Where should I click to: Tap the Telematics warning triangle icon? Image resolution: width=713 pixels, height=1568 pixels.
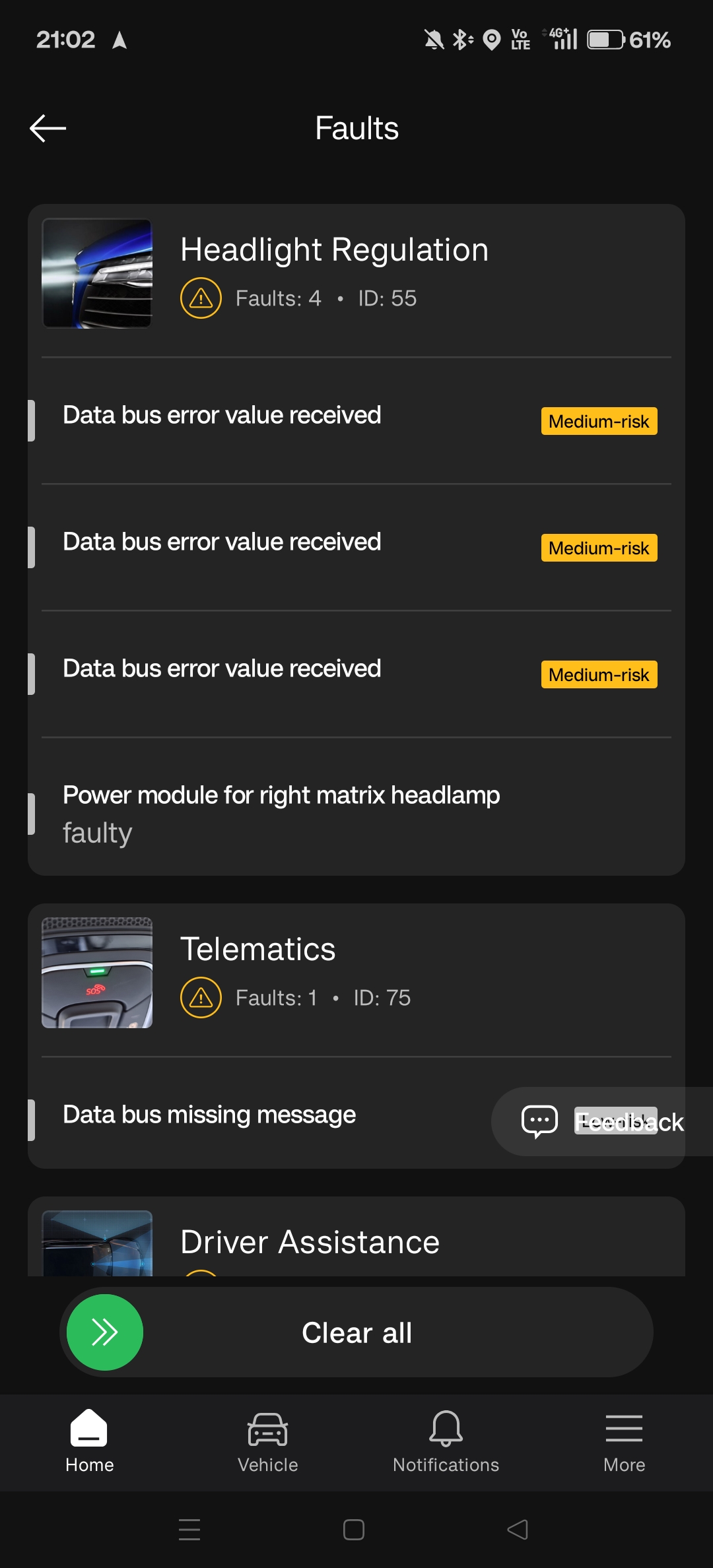tap(201, 998)
